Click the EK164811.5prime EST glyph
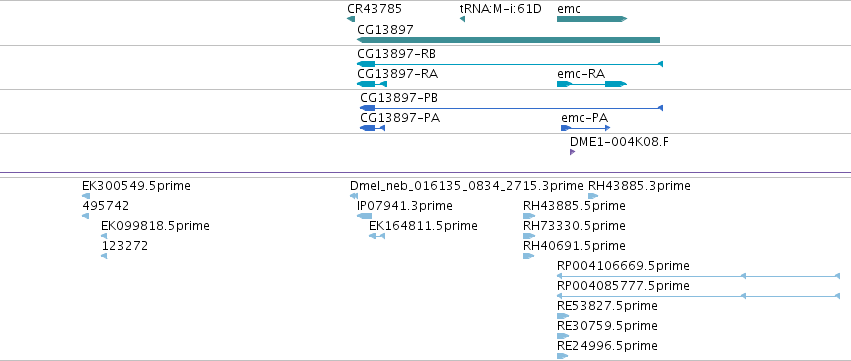 [x=377, y=236]
